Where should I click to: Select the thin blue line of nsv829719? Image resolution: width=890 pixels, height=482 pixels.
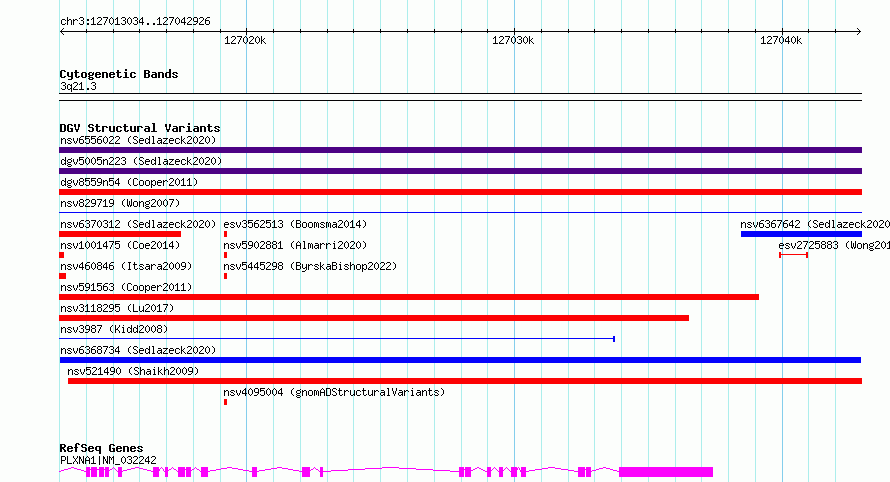[x=460, y=213]
